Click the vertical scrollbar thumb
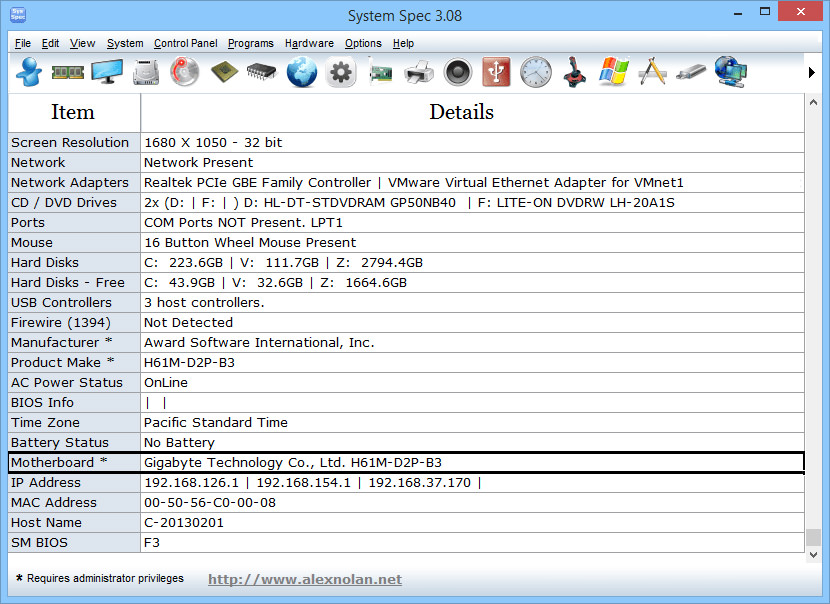The image size is (830, 604). (x=813, y=537)
